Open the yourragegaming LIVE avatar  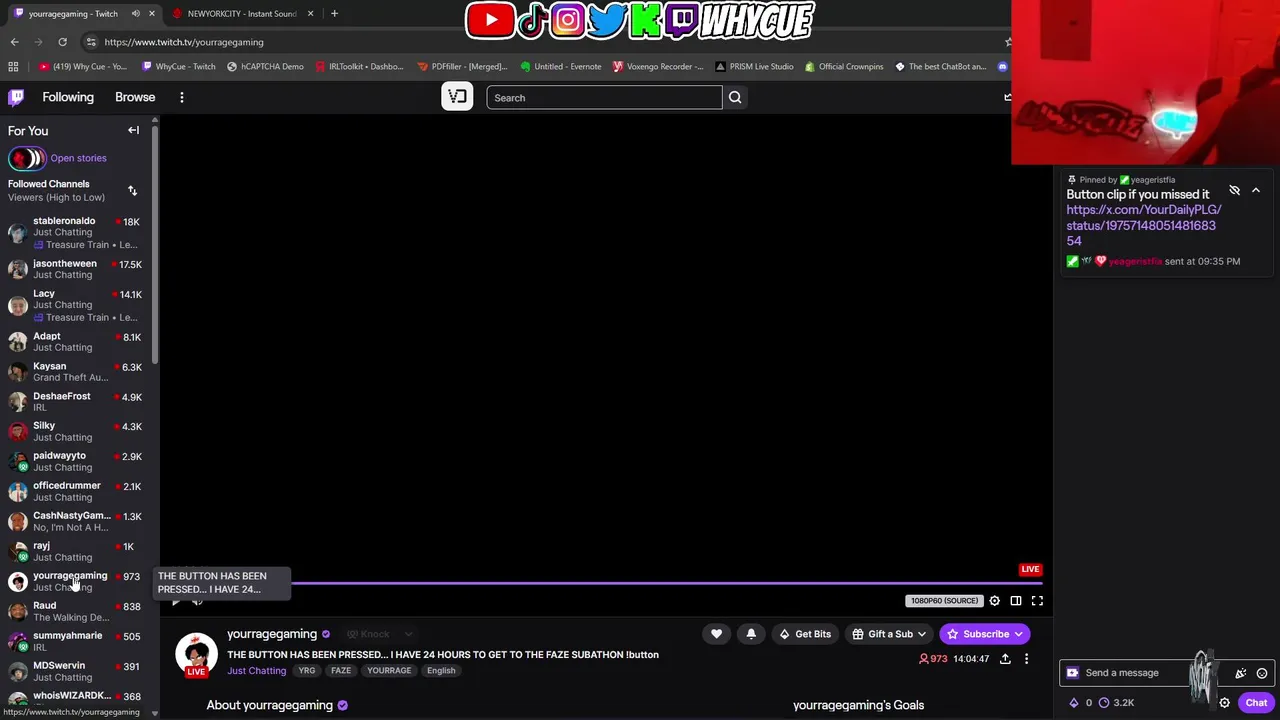pyautogui.click(x=196, y=654)
